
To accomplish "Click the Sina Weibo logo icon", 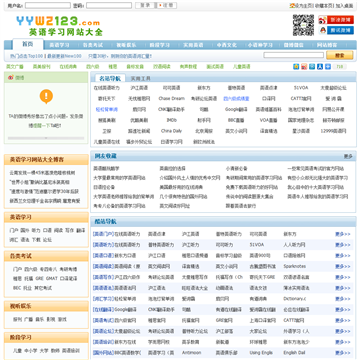I will pyautogui.click(x=322, y=20).
